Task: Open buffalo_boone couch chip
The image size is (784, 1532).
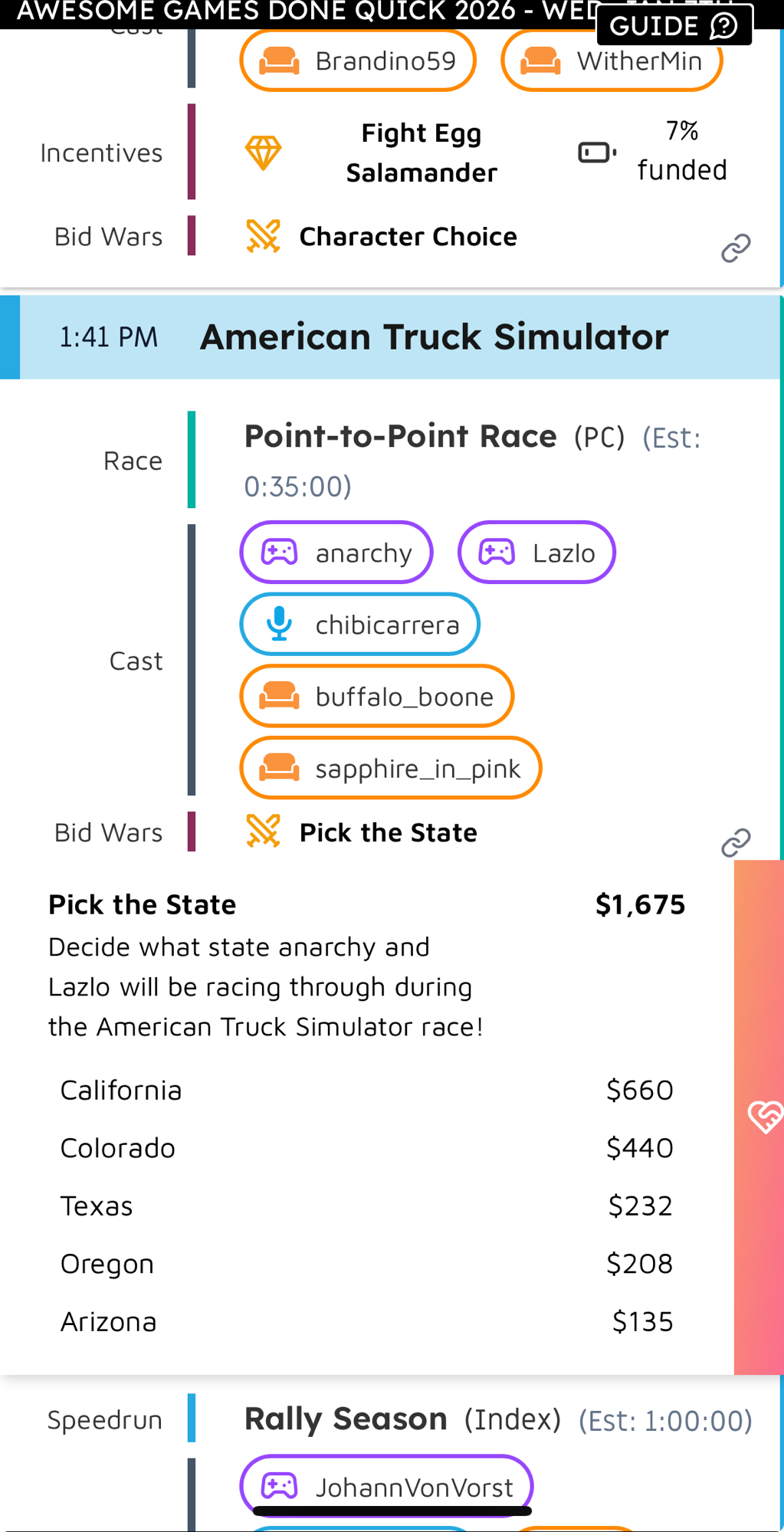Action: click(376, 696)
